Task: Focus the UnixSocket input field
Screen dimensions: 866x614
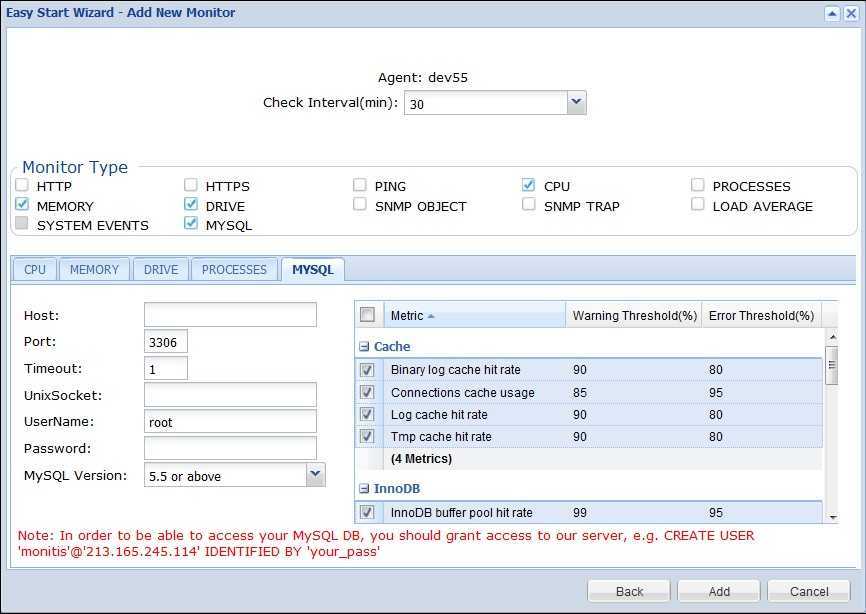Action: coord(230,395)
